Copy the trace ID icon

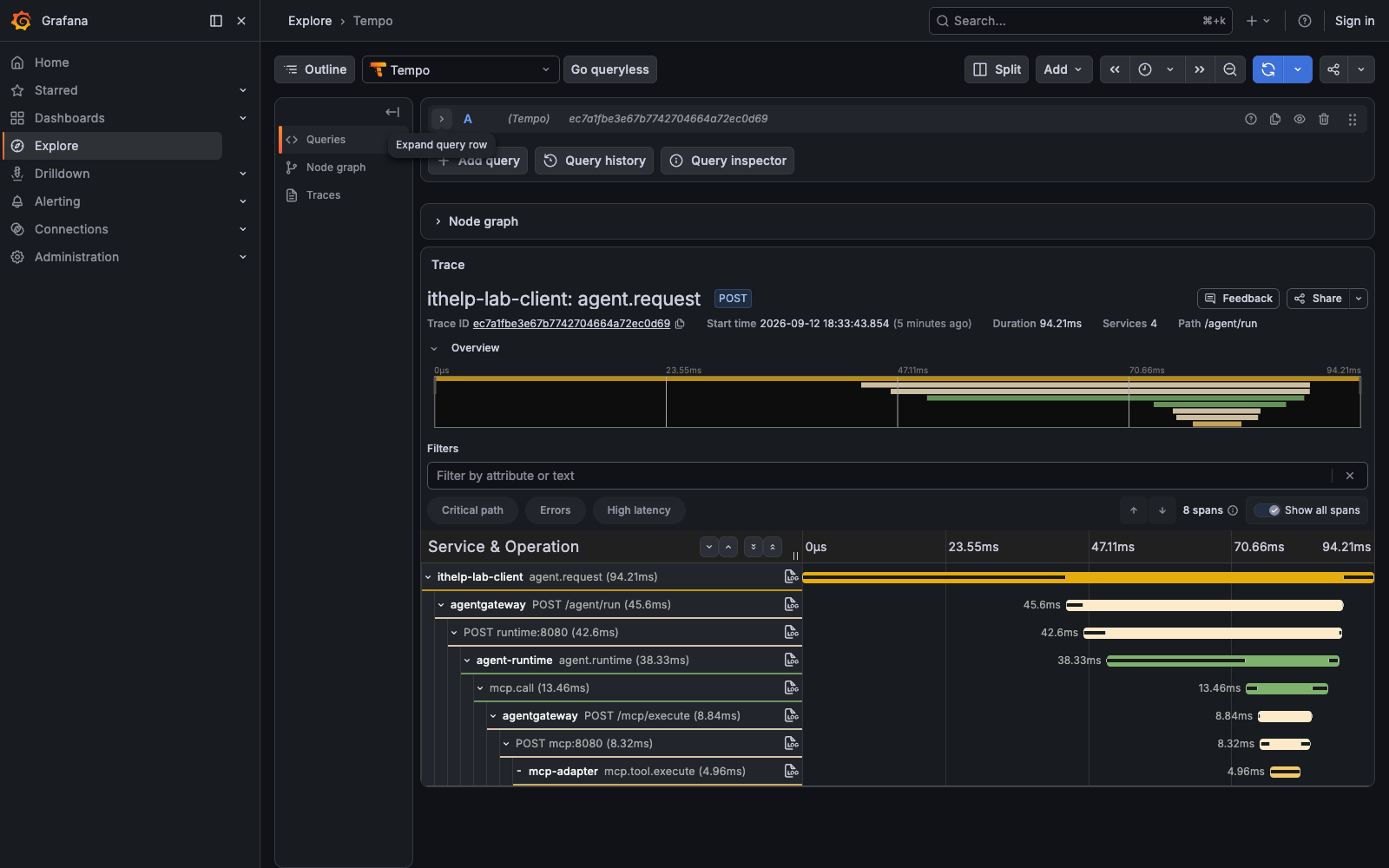click(681, 324)
